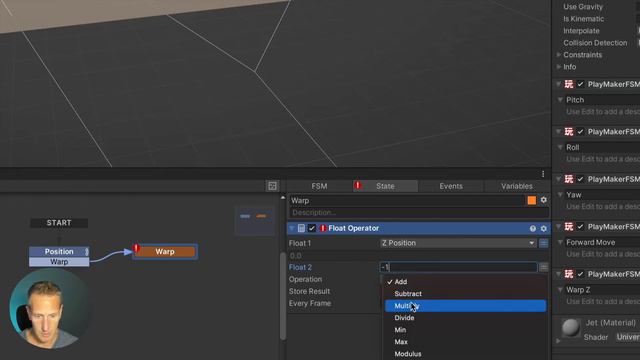This screenshot has height=360, width=640.
Task: Click the PlayMaker icon beside Forward Move FSM
Action: pos(569,227)
